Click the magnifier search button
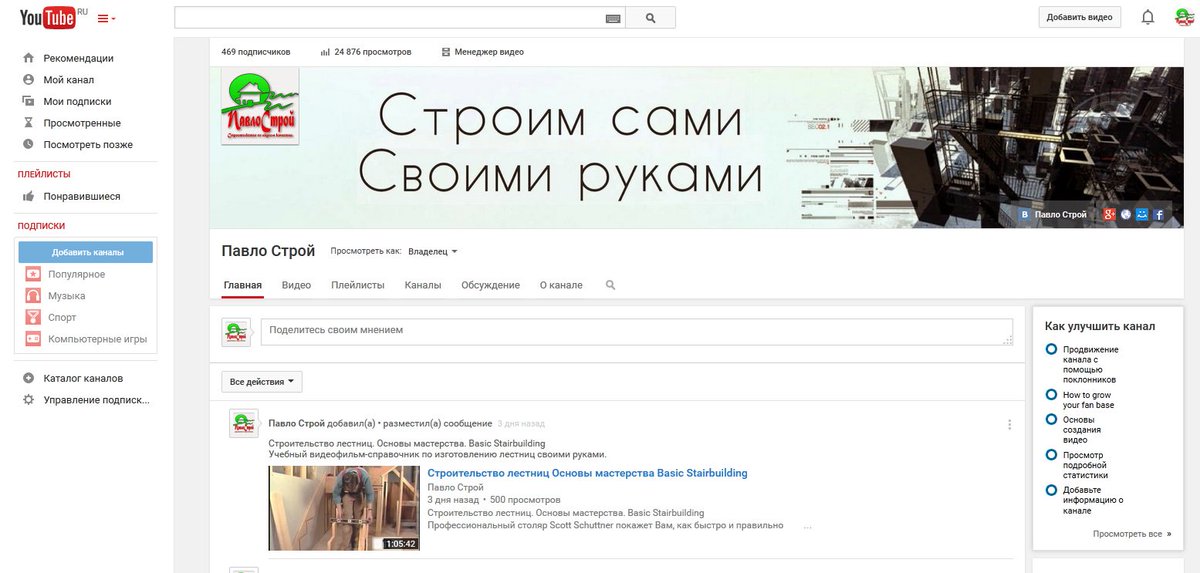The height and width of the screenshot is (573, 1200). pos(650,18)
